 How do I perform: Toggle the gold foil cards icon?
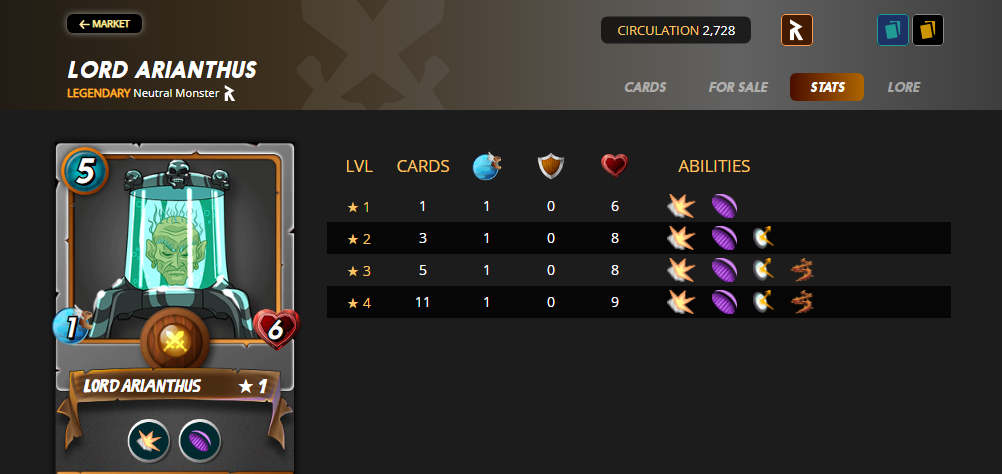point(928,30)
